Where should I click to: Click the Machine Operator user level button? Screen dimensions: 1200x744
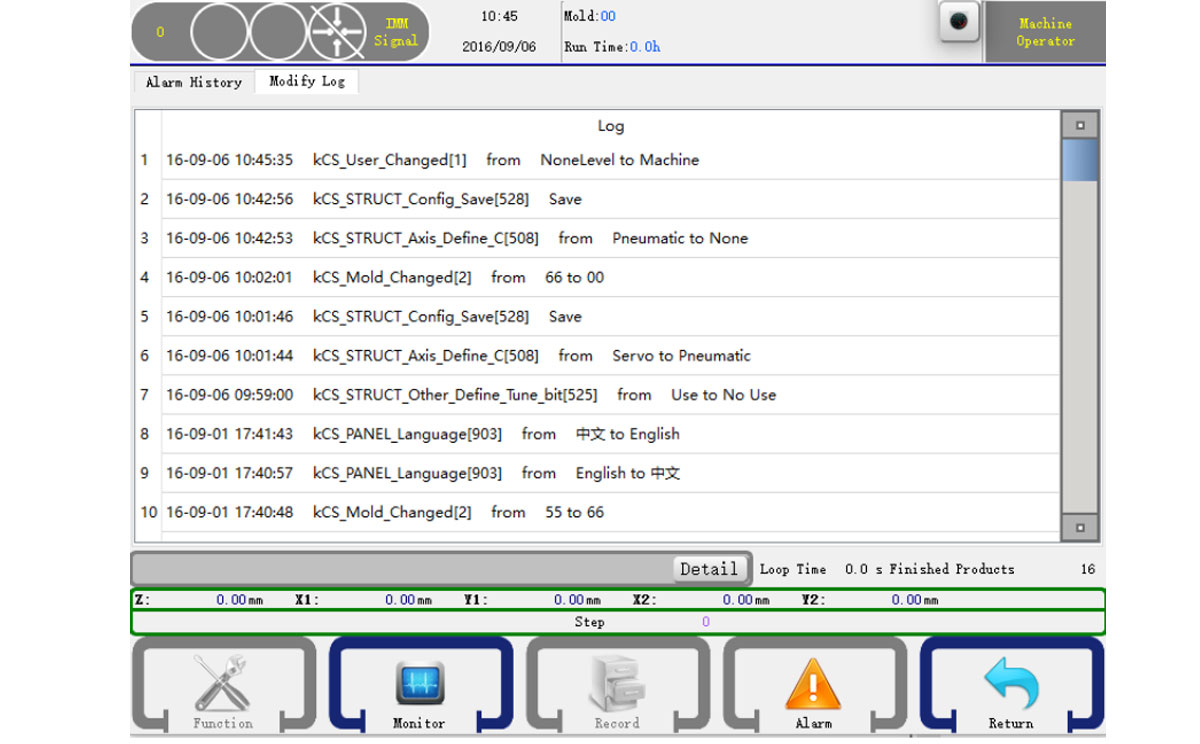[1045, 32]
